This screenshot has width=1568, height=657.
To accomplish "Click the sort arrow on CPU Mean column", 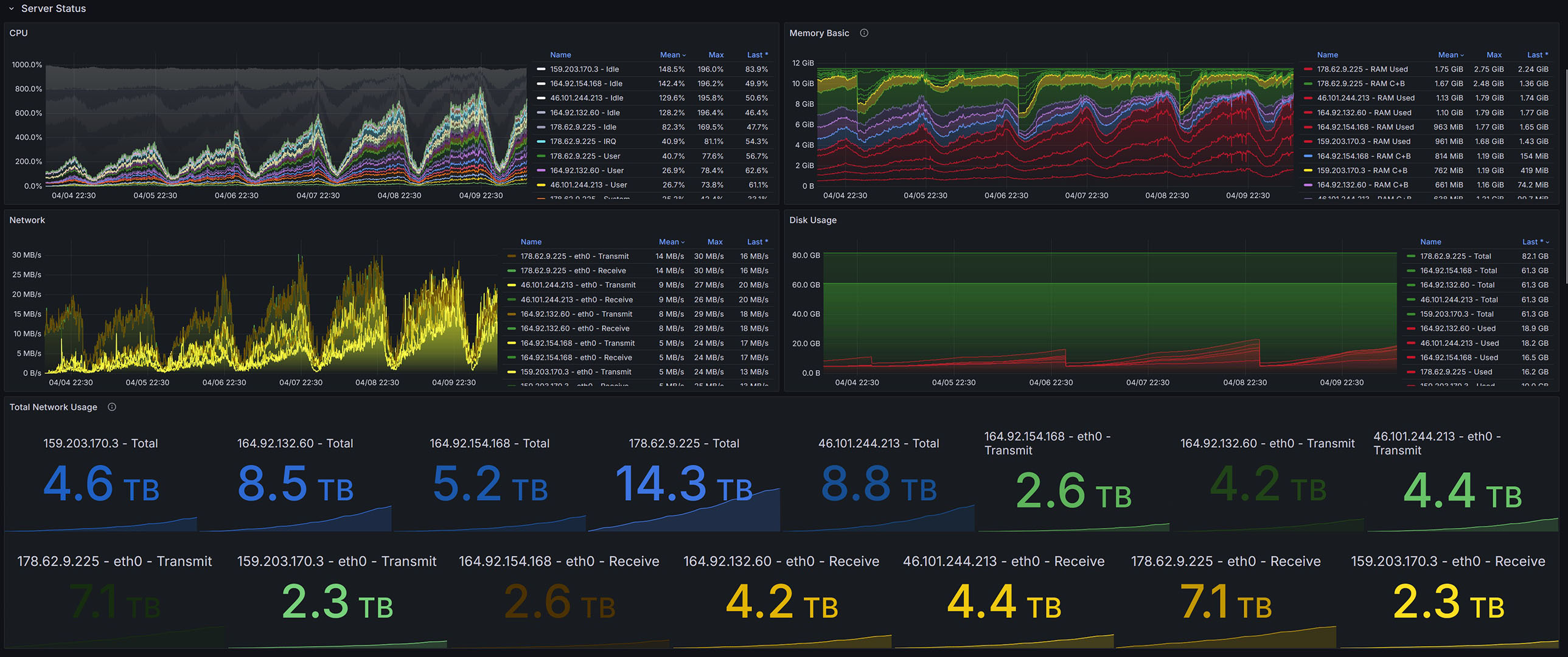I will point(685,55).
